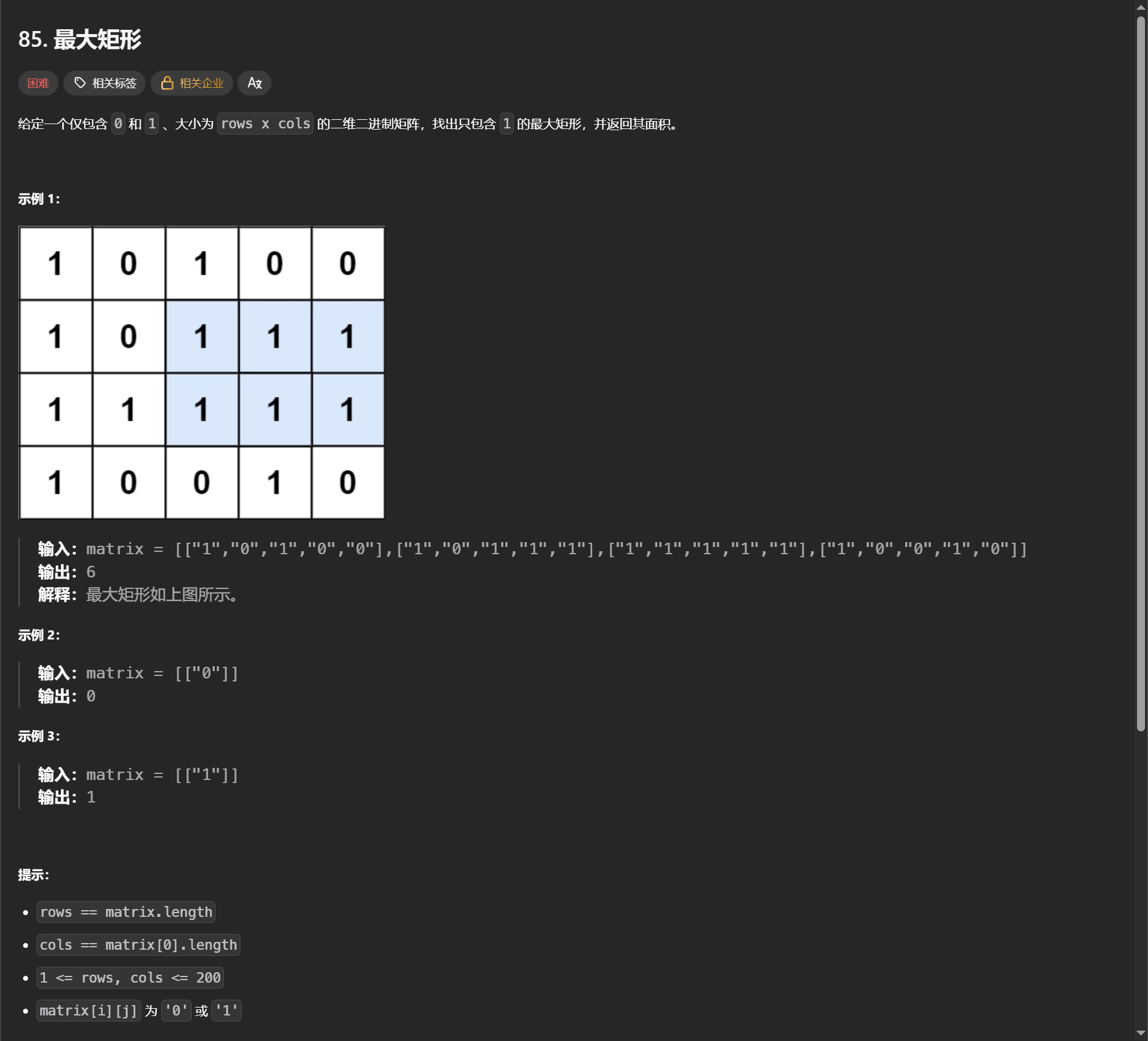Click the rows == matrix.length constraint
The width and height of the screenshot is (1148, 1041).
[126, 912]
